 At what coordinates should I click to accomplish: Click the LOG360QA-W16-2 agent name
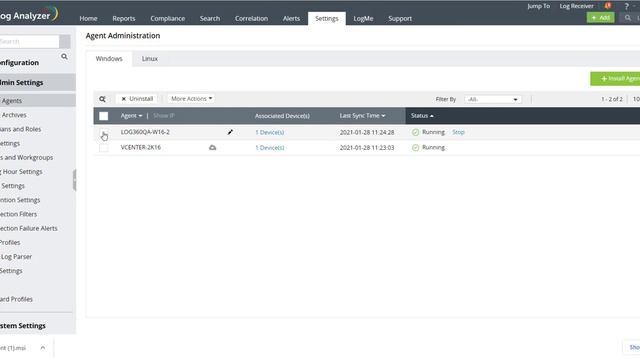click(x=145, y=132)
